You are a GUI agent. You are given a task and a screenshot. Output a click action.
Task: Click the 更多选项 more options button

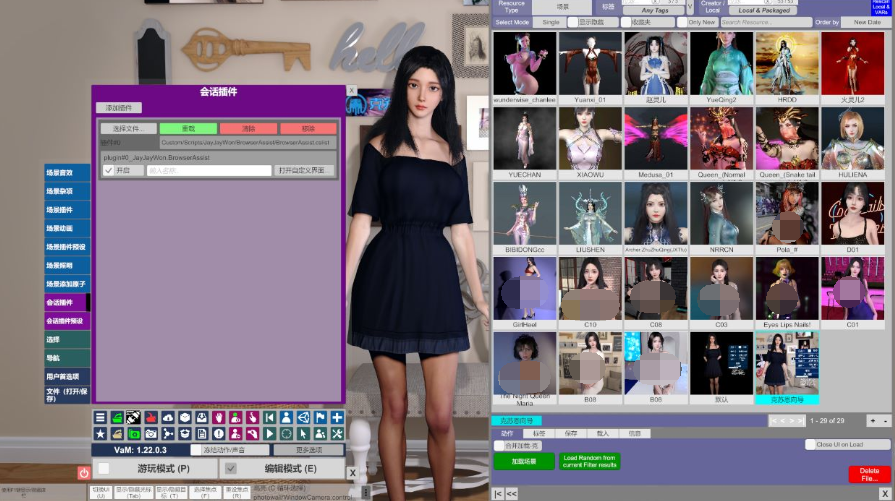(309, 450)
